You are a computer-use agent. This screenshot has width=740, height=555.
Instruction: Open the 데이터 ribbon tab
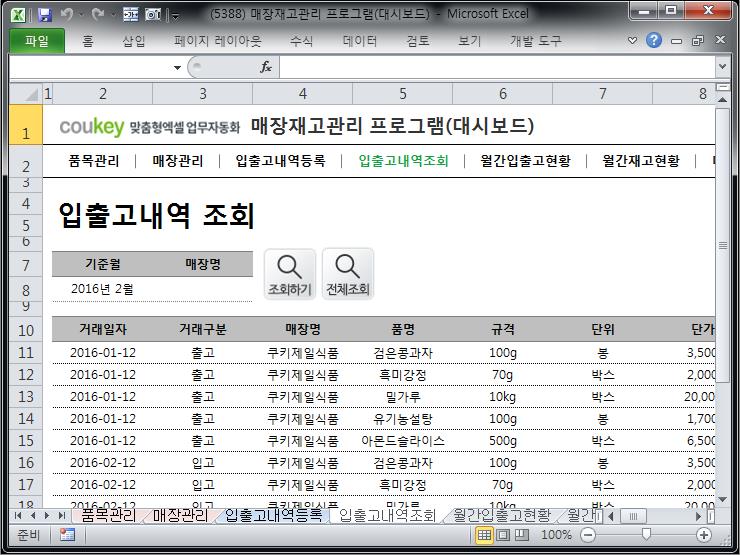[360, 41]
